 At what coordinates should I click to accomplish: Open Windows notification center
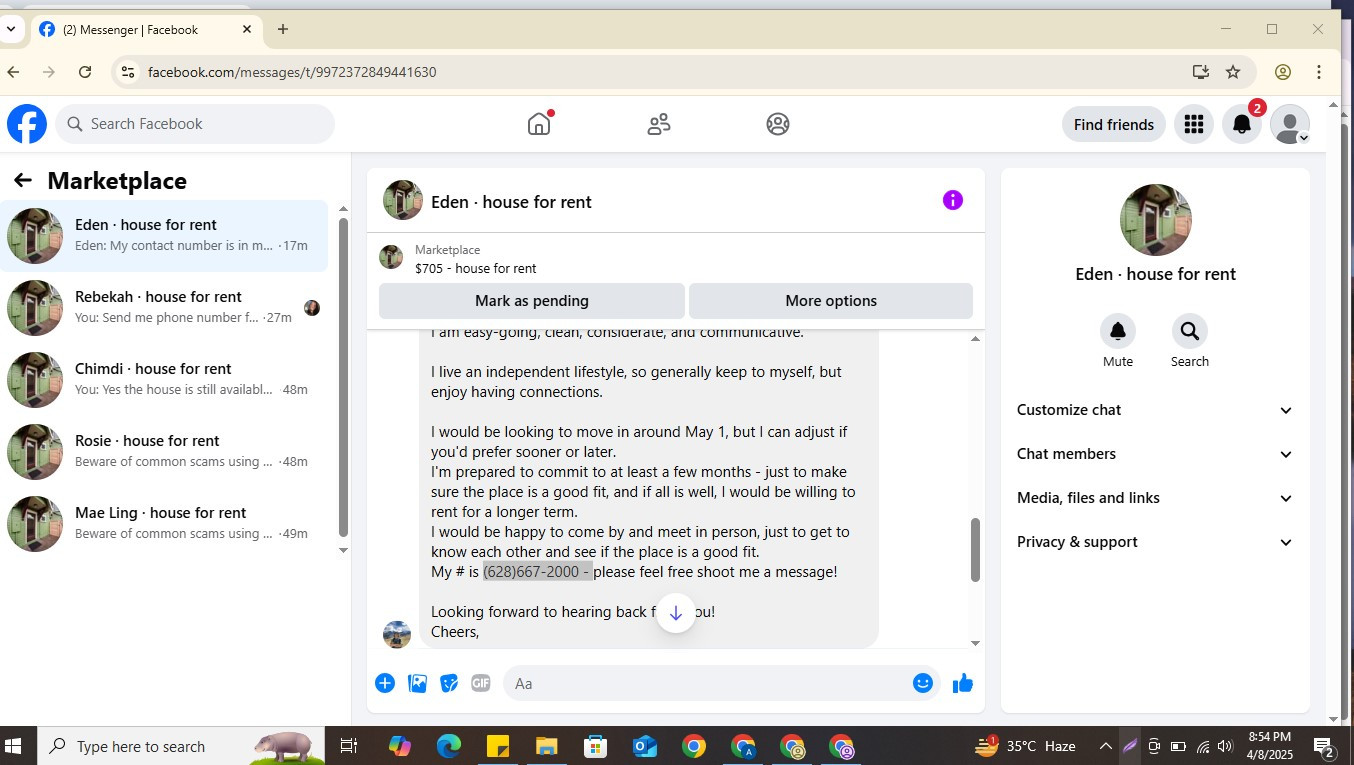tap(1324, 746)
